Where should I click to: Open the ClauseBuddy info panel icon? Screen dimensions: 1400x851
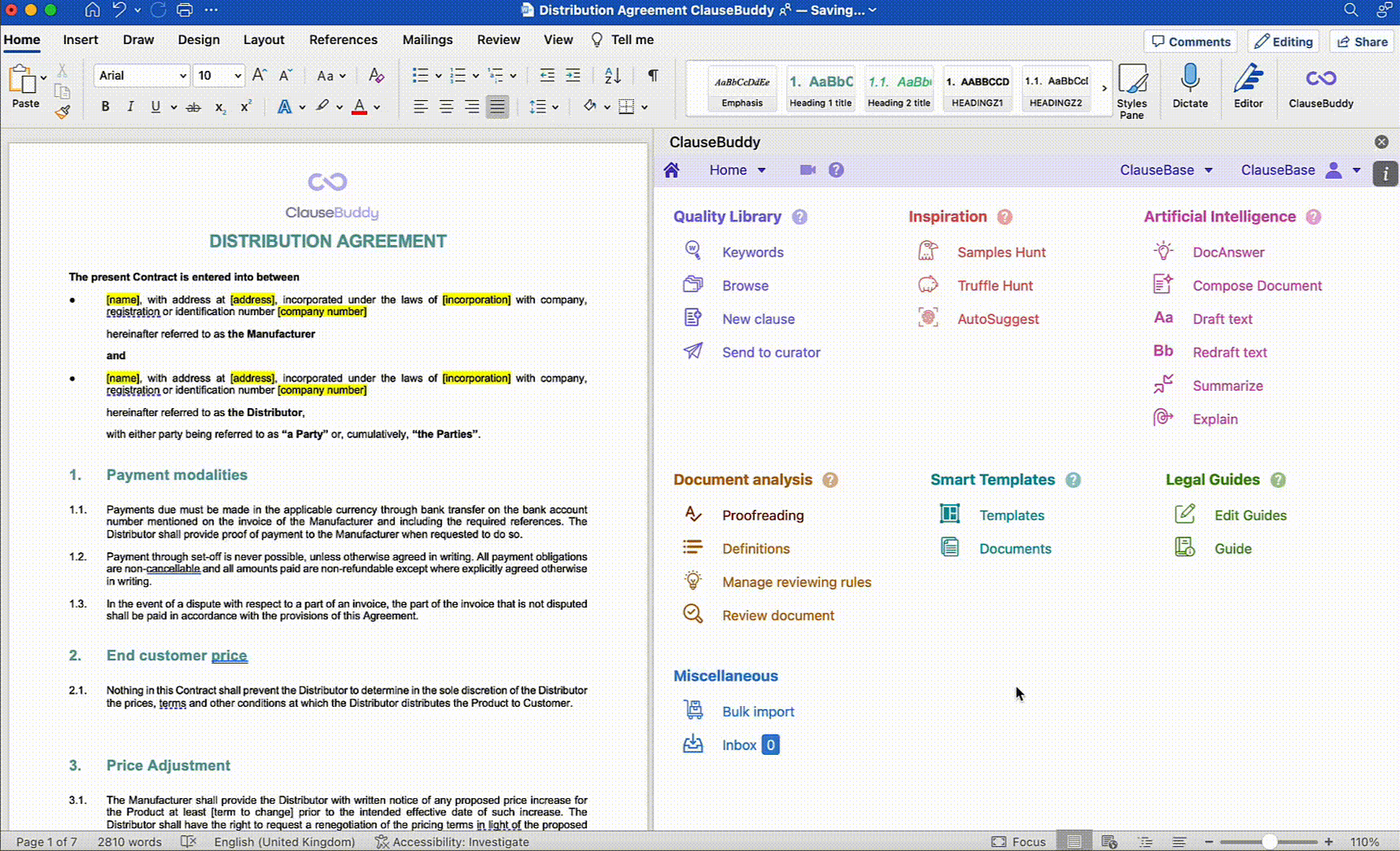coord(1385,173)
